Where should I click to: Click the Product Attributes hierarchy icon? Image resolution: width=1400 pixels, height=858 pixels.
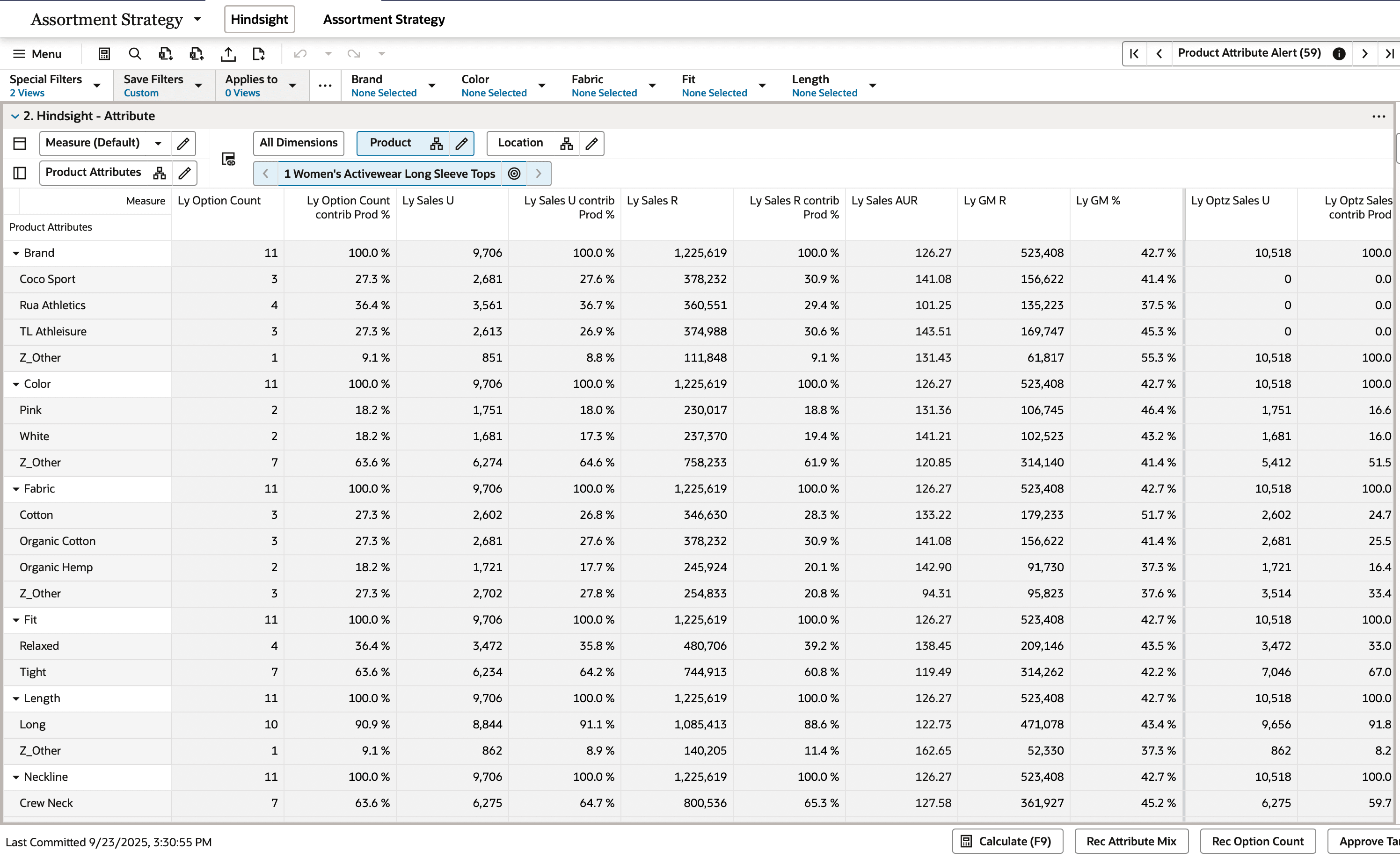point(160,173)
